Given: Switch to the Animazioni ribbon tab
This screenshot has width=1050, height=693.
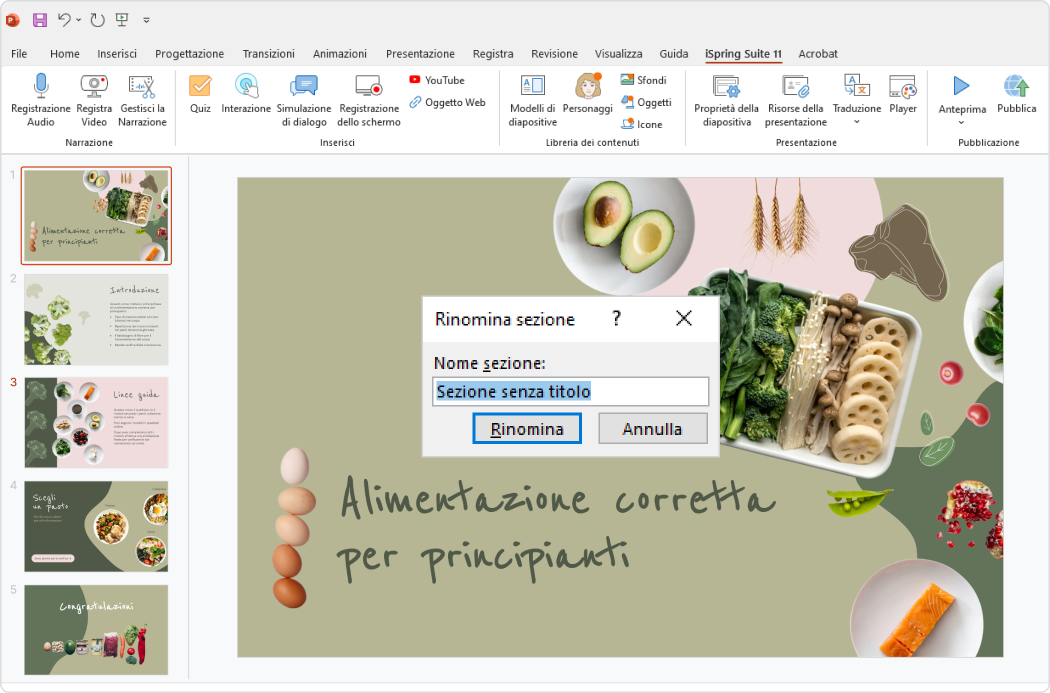Looking at the screenshot, I should pyautogui.click(x=339, y=54).
